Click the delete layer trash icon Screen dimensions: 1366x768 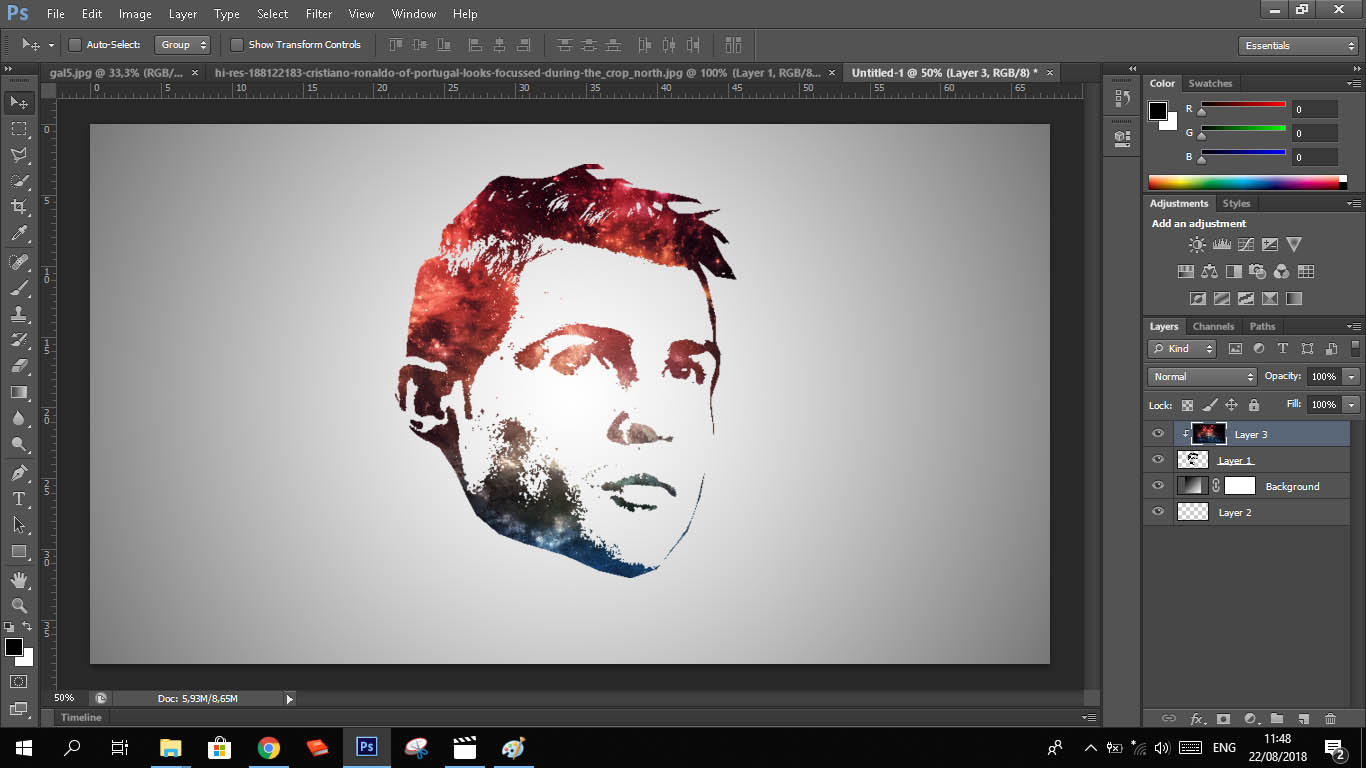(1330, 719)
